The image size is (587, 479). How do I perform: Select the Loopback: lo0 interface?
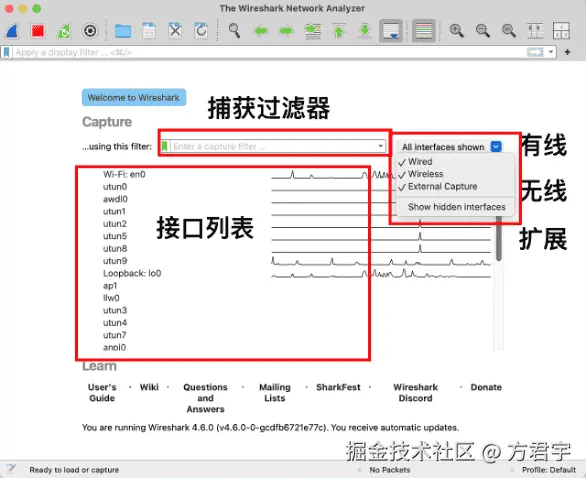pyautogui.click(x=132, y=274)
